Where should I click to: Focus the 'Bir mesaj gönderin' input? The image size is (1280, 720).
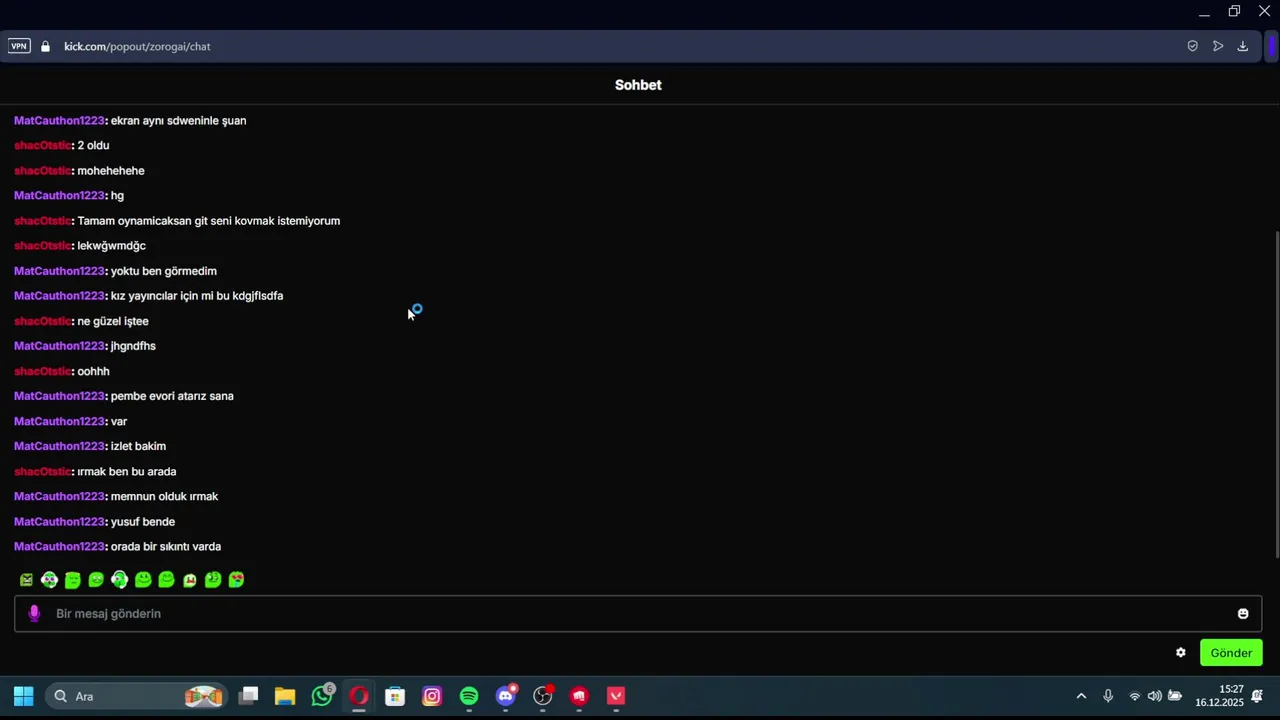click(x=638, y=614)
